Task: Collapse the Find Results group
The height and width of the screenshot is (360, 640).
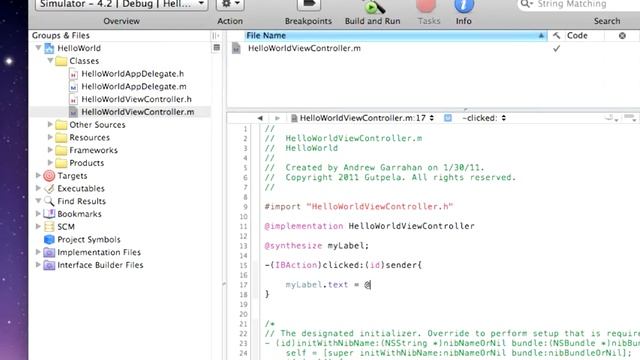Action: (38, 201)
